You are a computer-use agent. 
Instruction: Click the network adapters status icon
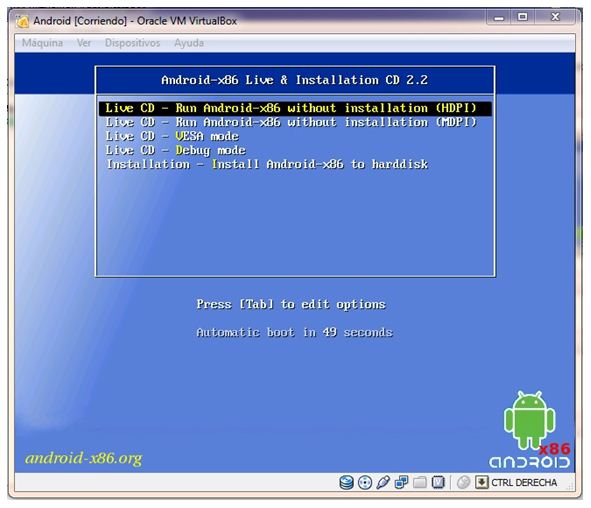pyautogui.click(x=401, y=482)
